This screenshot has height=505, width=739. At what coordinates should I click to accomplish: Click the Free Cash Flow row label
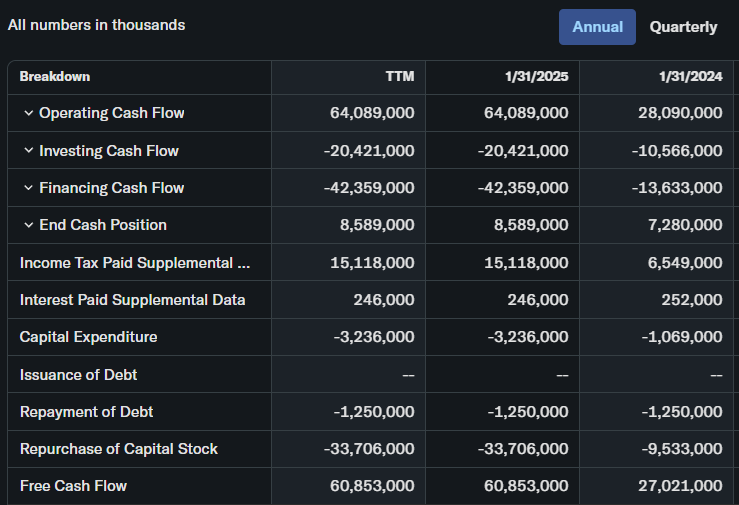(x=74, y=486)
